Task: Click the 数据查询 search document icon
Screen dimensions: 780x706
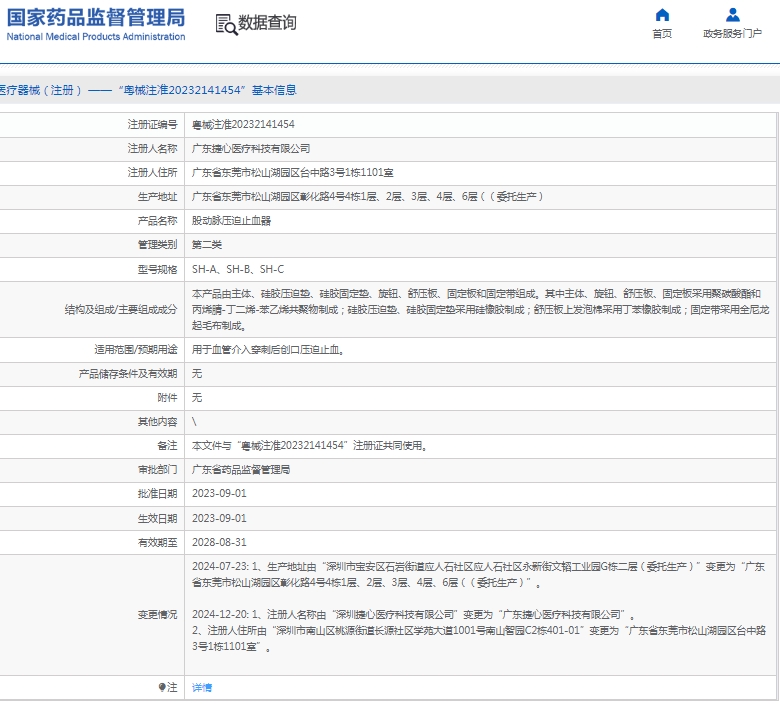Action: (x=226, y=24)
